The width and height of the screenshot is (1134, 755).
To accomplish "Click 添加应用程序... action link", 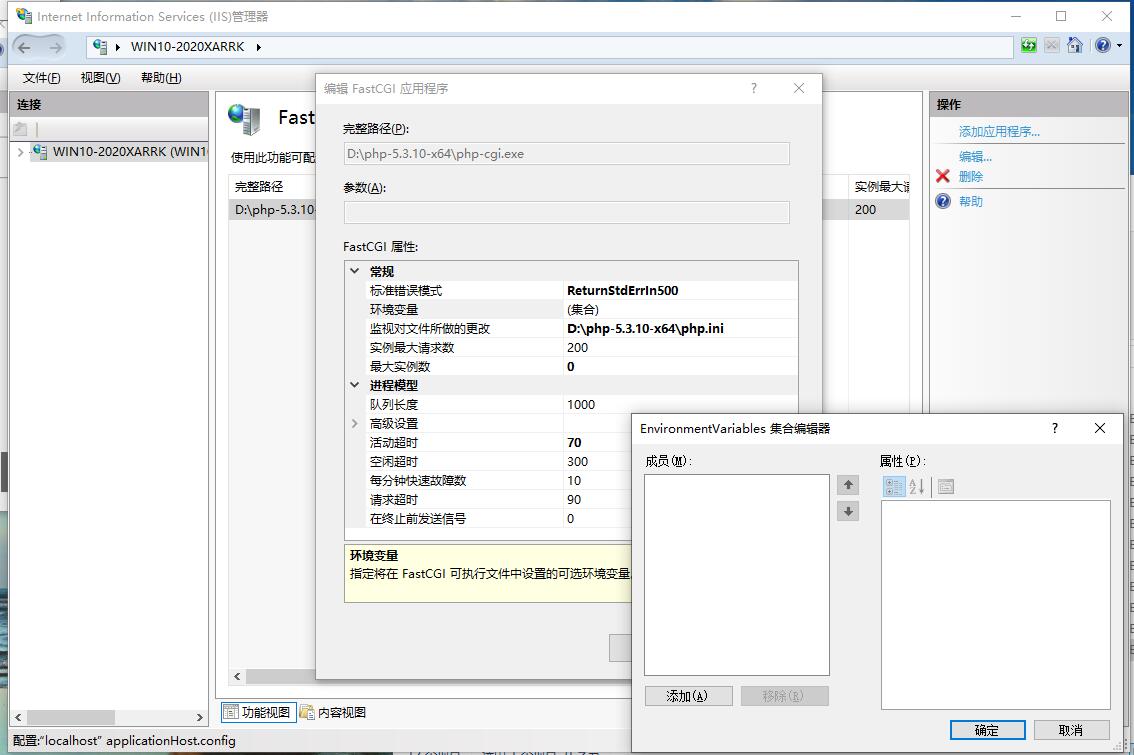I will 999,132.
